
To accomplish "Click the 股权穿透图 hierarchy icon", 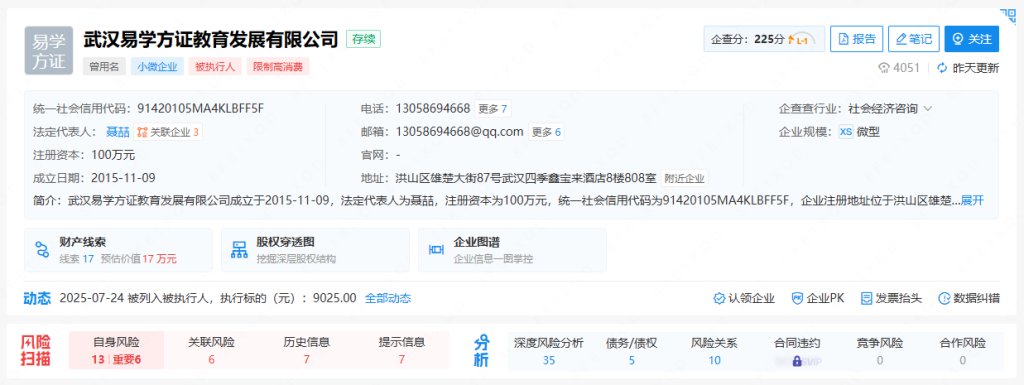I will click(x=240, y=250).
